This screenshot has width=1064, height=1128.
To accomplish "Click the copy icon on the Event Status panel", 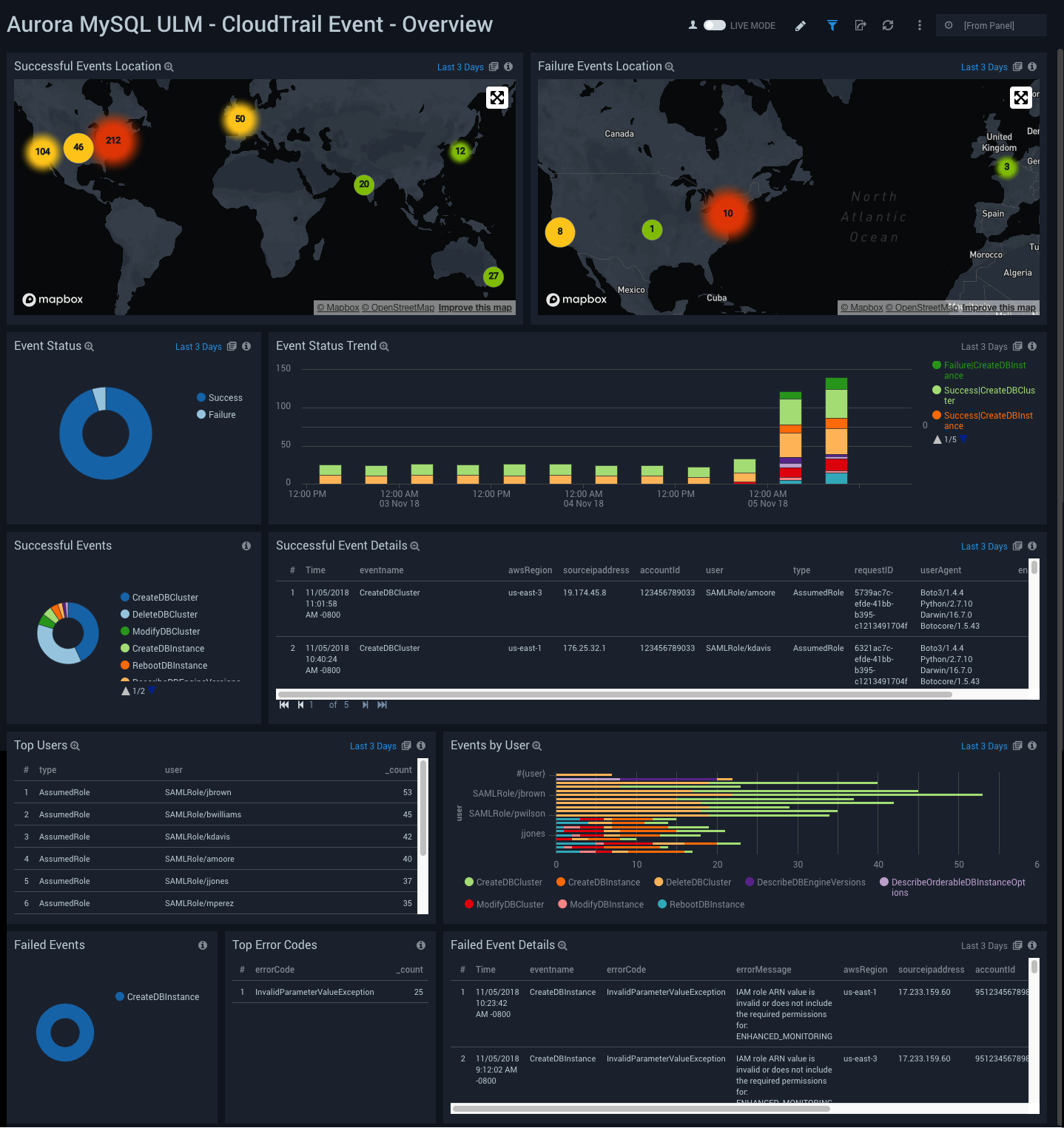I will pyautogui.click(x=232, y=346).
